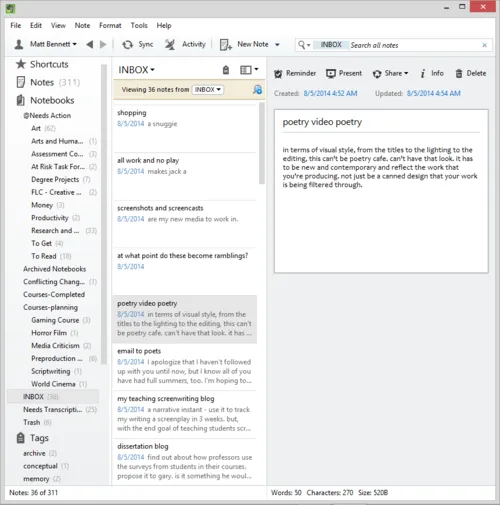
Task: Select the @Needs Action notebook stack
Action: 47,115
